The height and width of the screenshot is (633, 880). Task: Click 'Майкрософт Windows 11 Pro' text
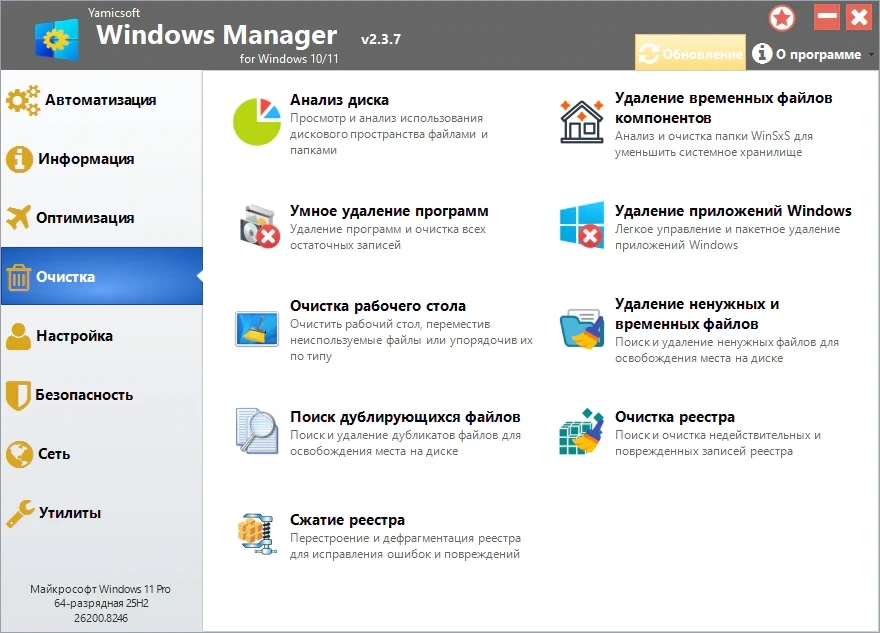click(x=100, y=589)
